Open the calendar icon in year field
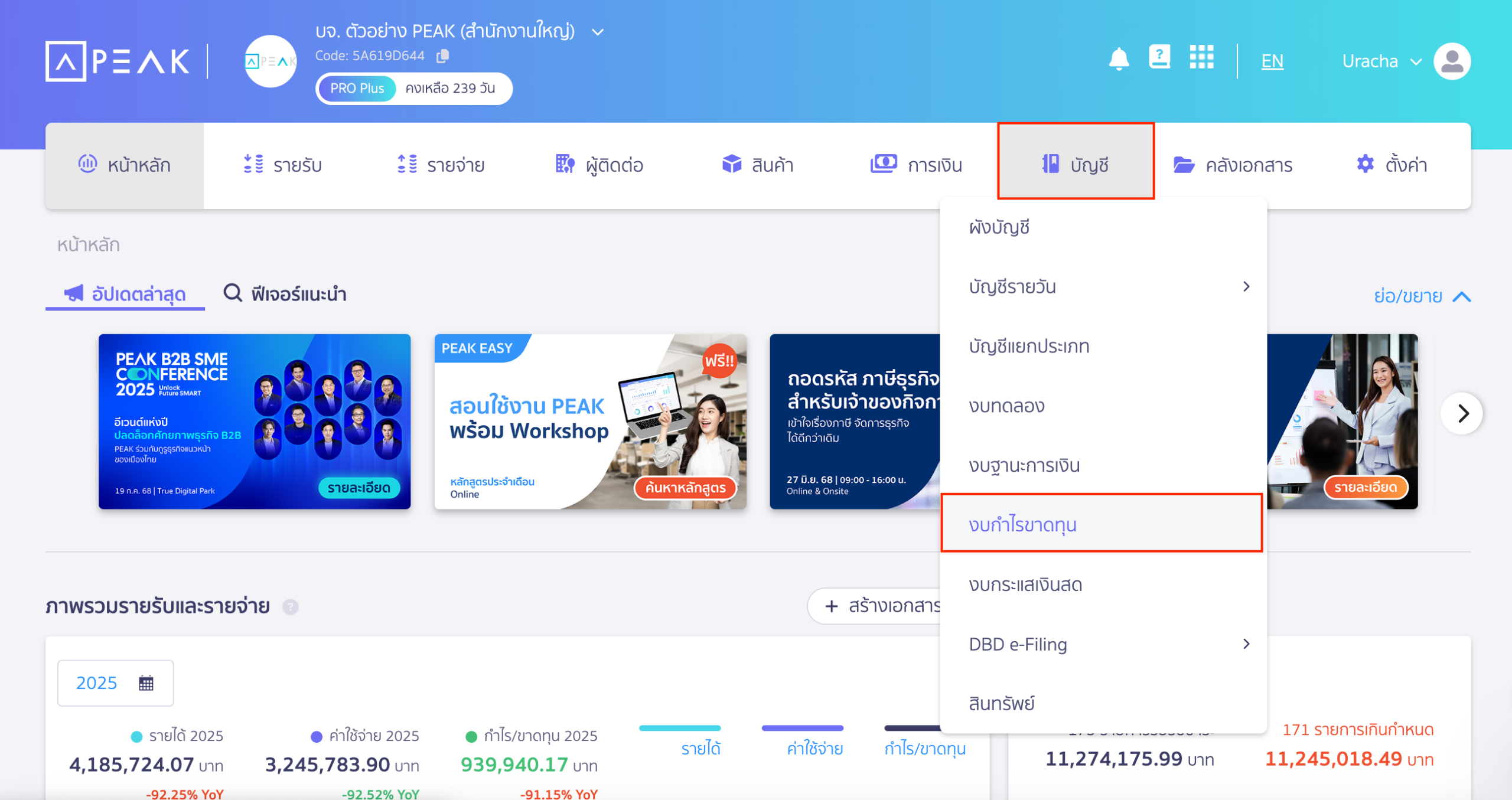Viewport: 1512px width, 800px height. point(146,683)
